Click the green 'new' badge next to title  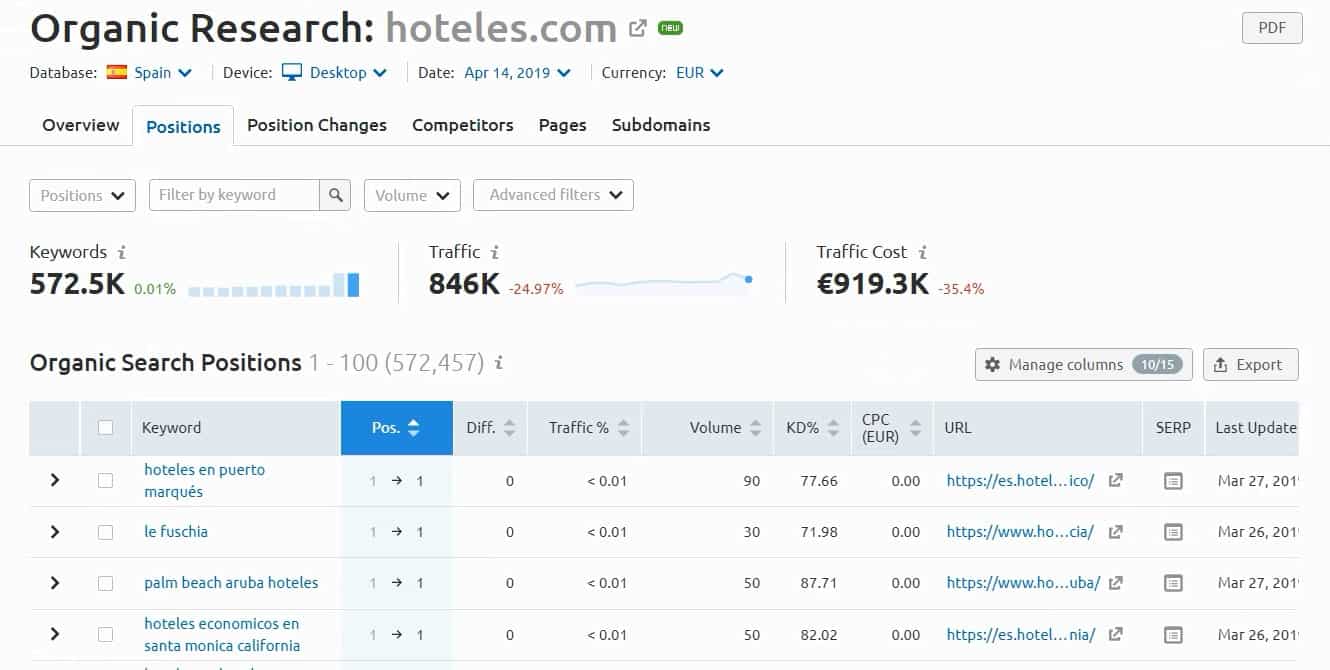click(x=670, y=28)
